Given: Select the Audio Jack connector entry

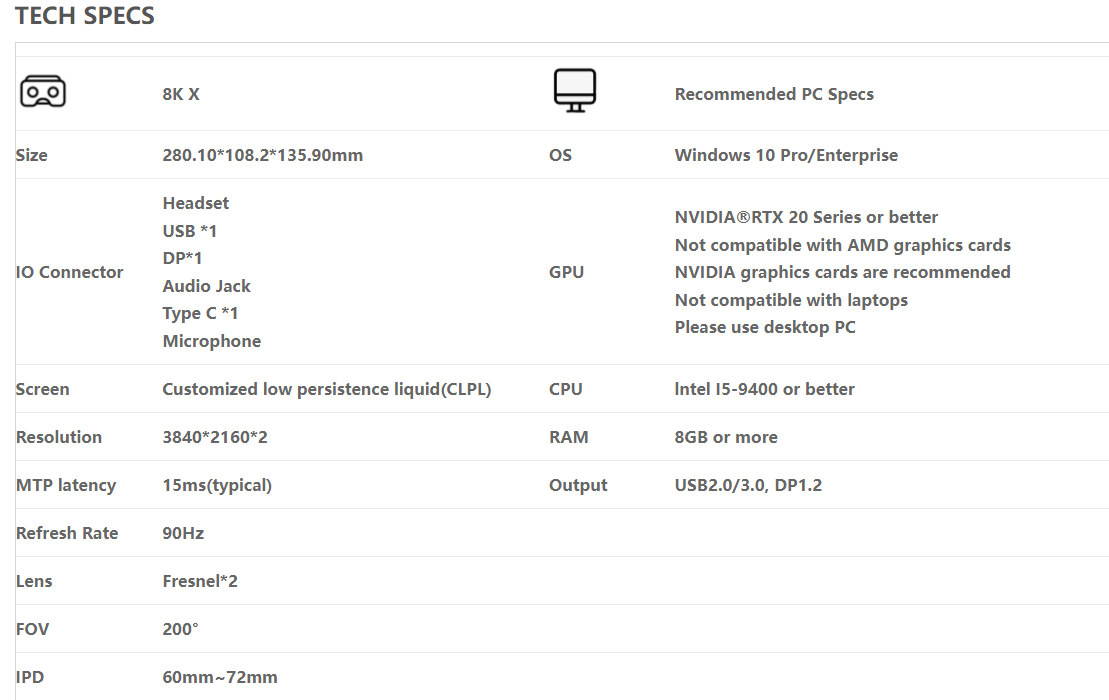Looking at the screenshot, I should (207, 286).
